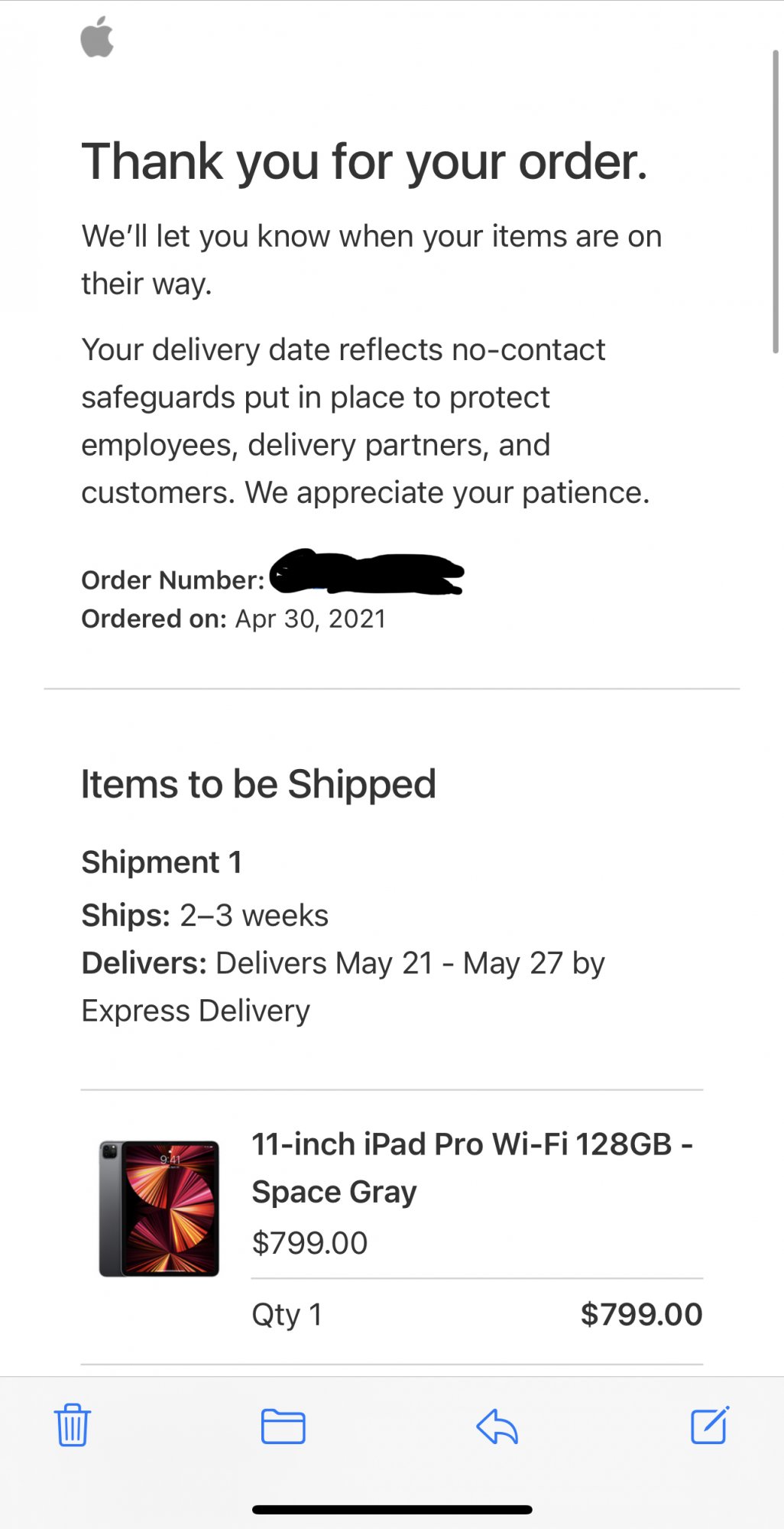This screenshot has height=1529, width=784.
Task: Open the move-to-folder icon
Action: point(283,1427)
